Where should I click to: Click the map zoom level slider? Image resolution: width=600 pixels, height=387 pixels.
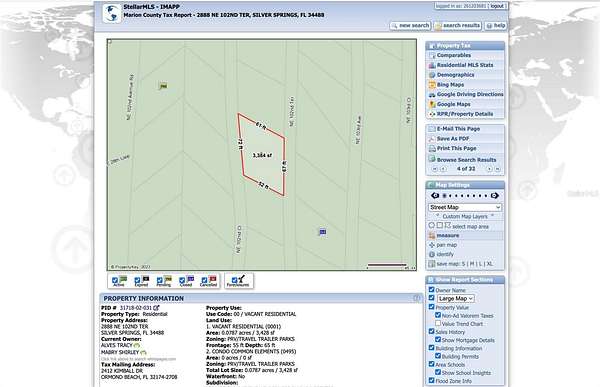465,196
